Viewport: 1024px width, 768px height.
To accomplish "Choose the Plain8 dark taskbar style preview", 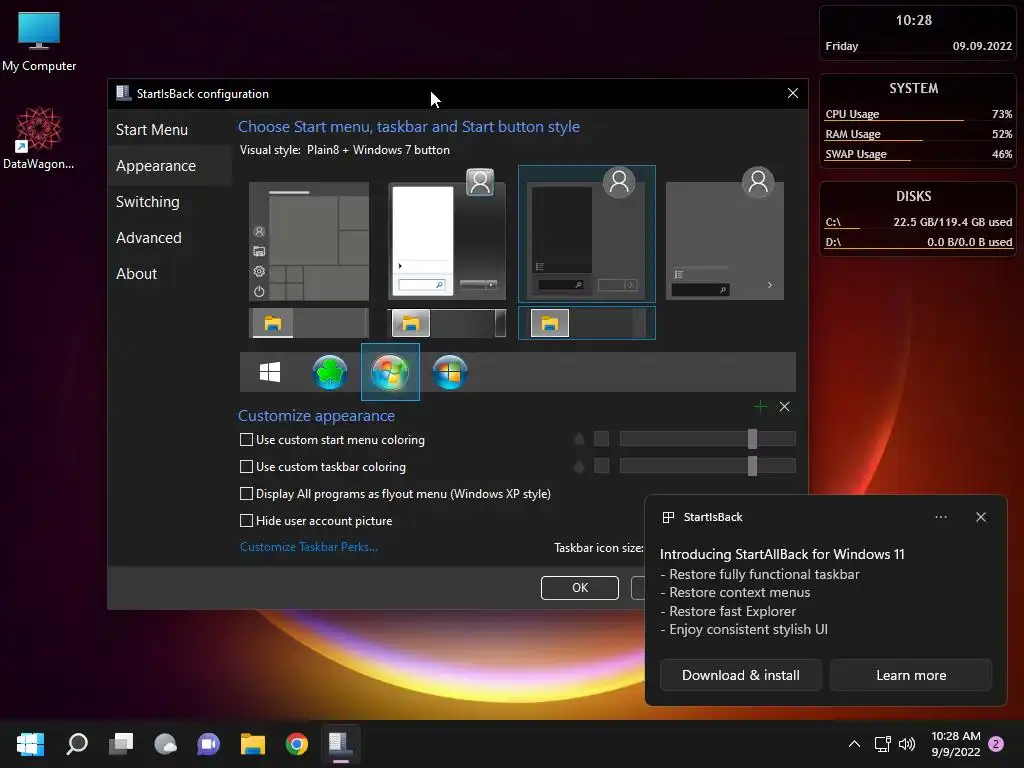I will coord(586,323).
